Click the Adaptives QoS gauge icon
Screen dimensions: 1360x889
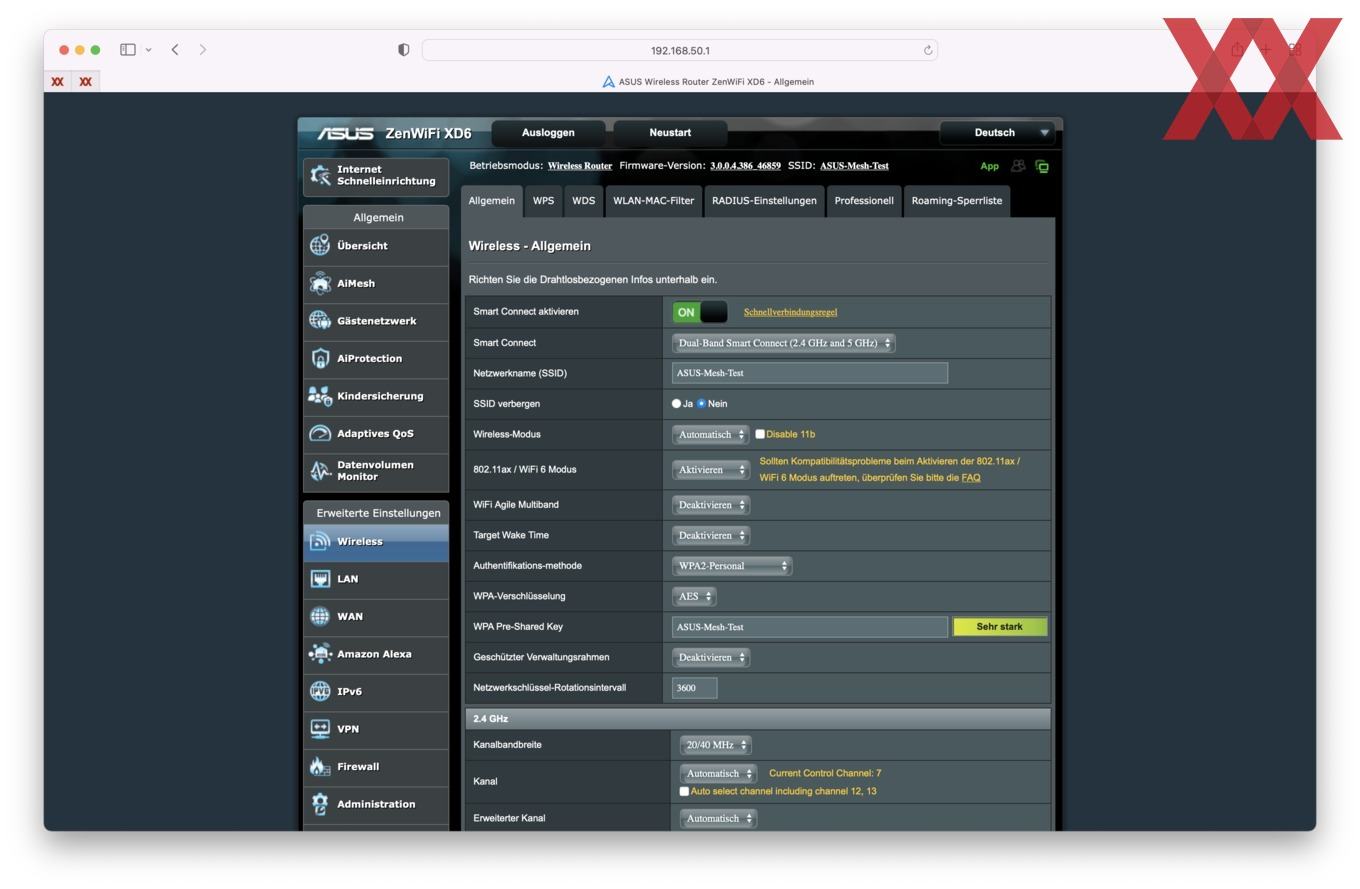point(320,433)
